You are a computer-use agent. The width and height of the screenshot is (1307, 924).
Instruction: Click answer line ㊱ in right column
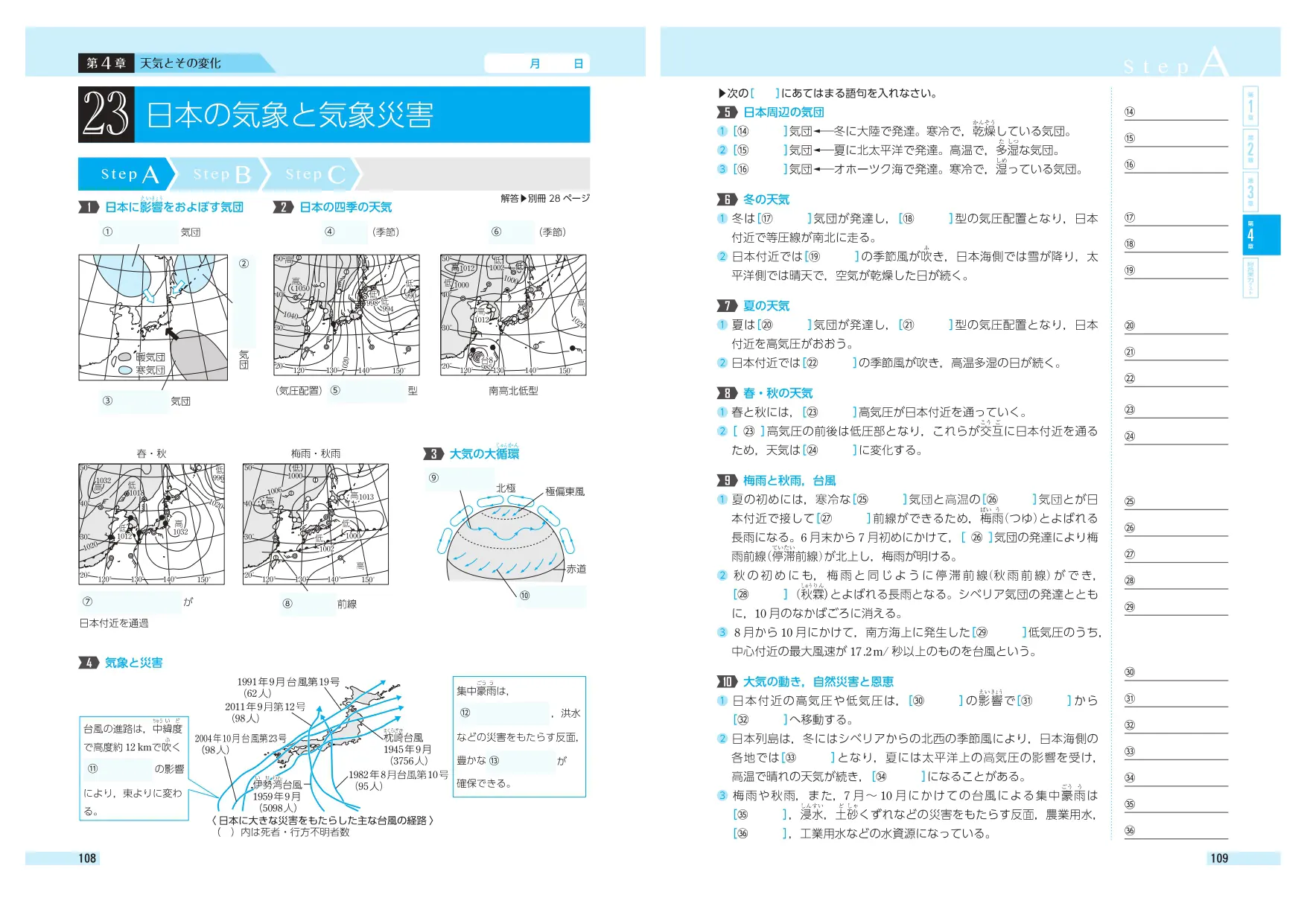1175,831
